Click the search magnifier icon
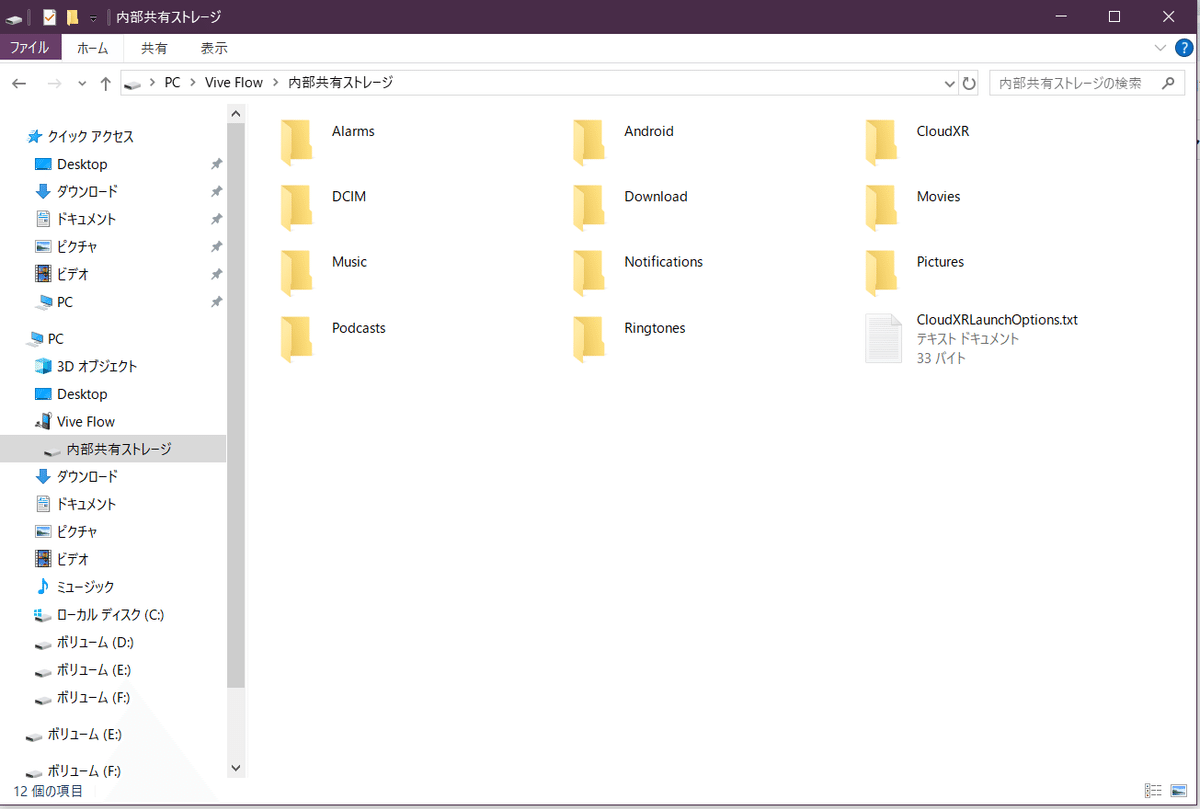Image resolution: width=1200 pixels, height=809 pixels. coord(1167,83)
